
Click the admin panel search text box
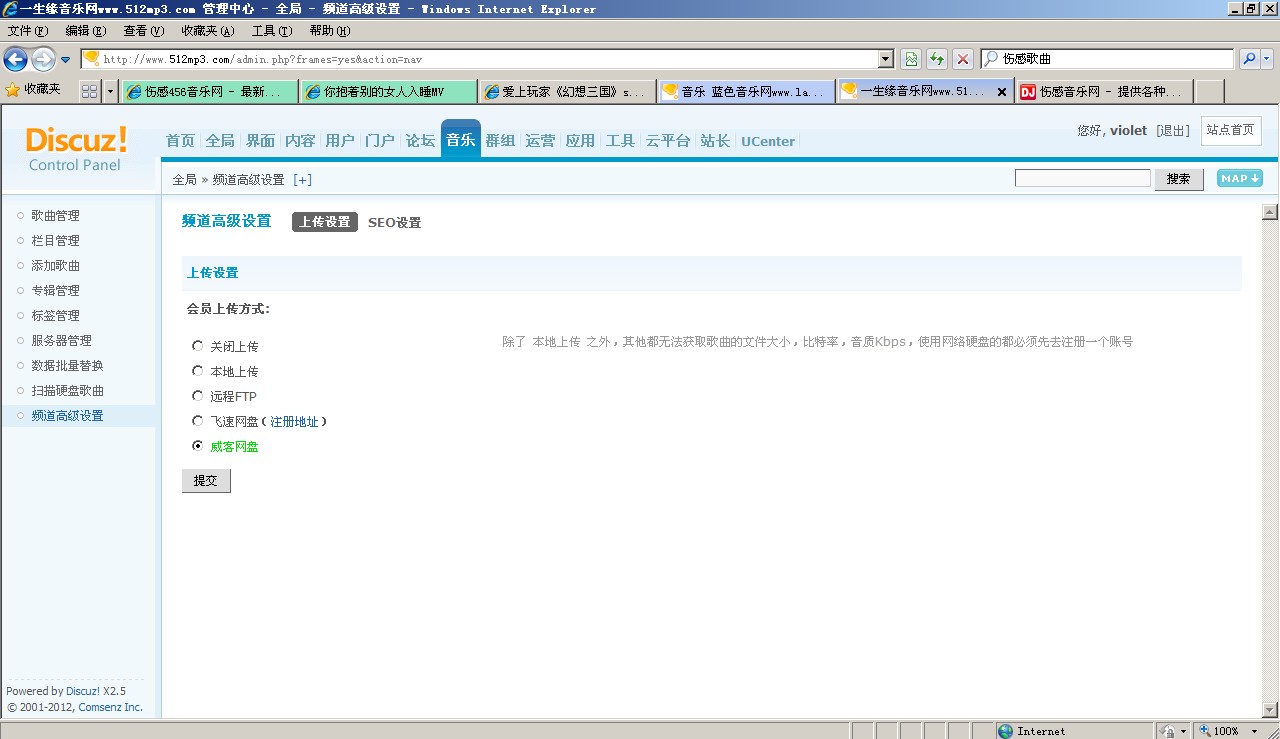(1083, 178)
